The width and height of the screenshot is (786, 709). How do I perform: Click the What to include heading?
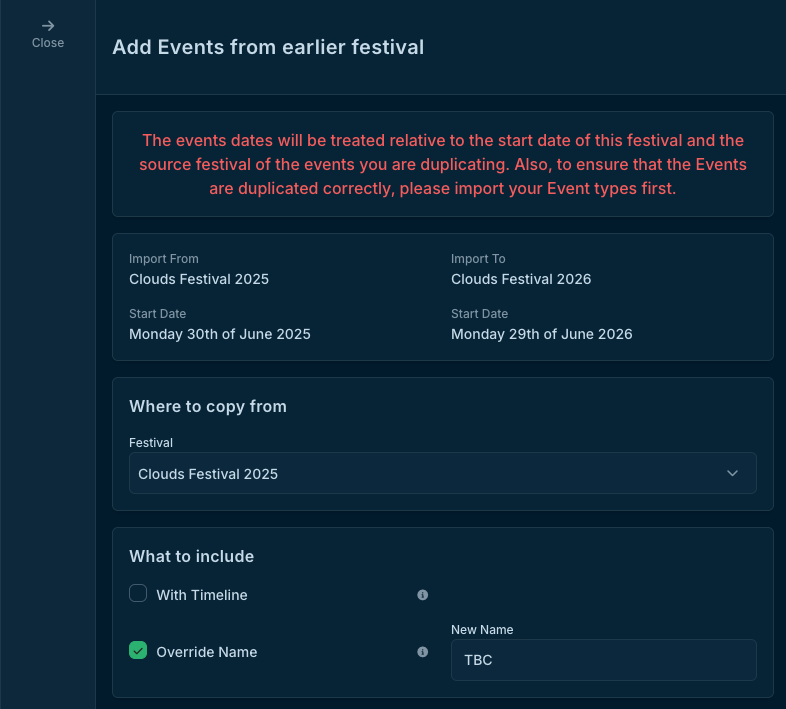pyautogui.click(x=192, y=556)
